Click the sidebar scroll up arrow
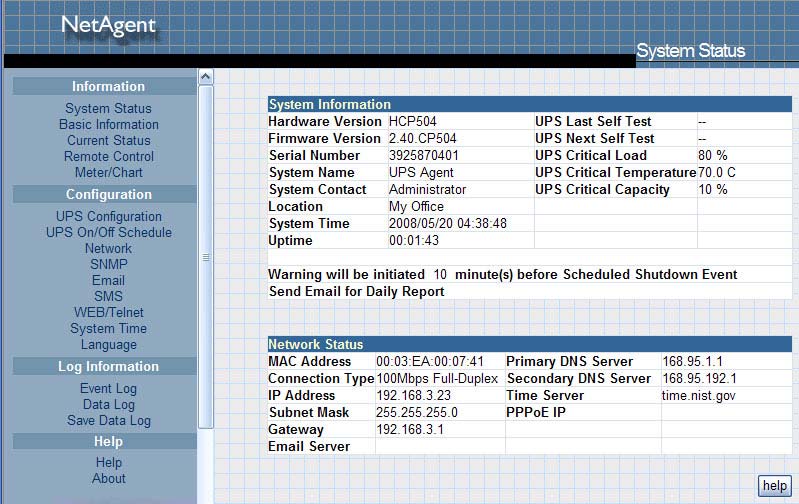799x504 pixels. coord(205,77)
